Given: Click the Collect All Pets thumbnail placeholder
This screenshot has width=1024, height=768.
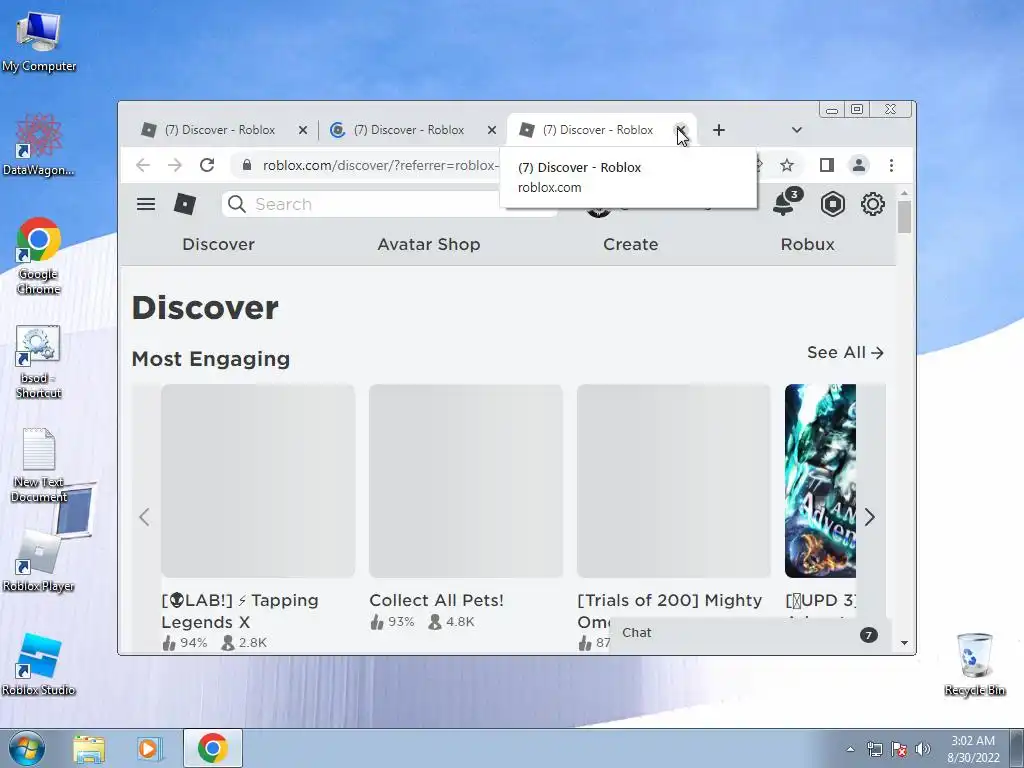Looking at the screenshot, I should [x=466, y=481].
